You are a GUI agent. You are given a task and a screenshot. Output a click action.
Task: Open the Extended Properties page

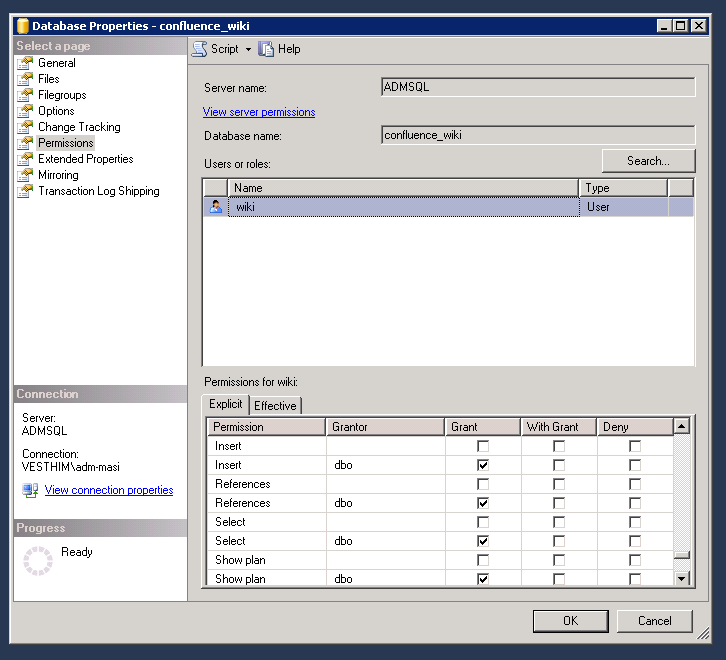coord(86,159)
